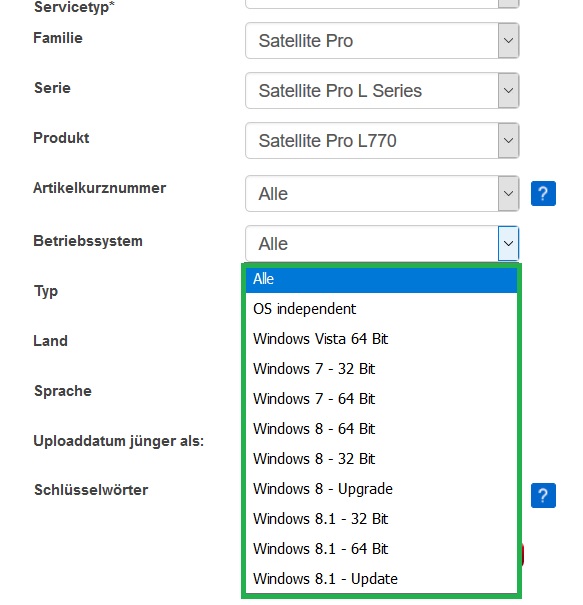Choose Windows 8 - 32 Bit
This screenshot has width=583, height=605.
[x=381, y=459]
